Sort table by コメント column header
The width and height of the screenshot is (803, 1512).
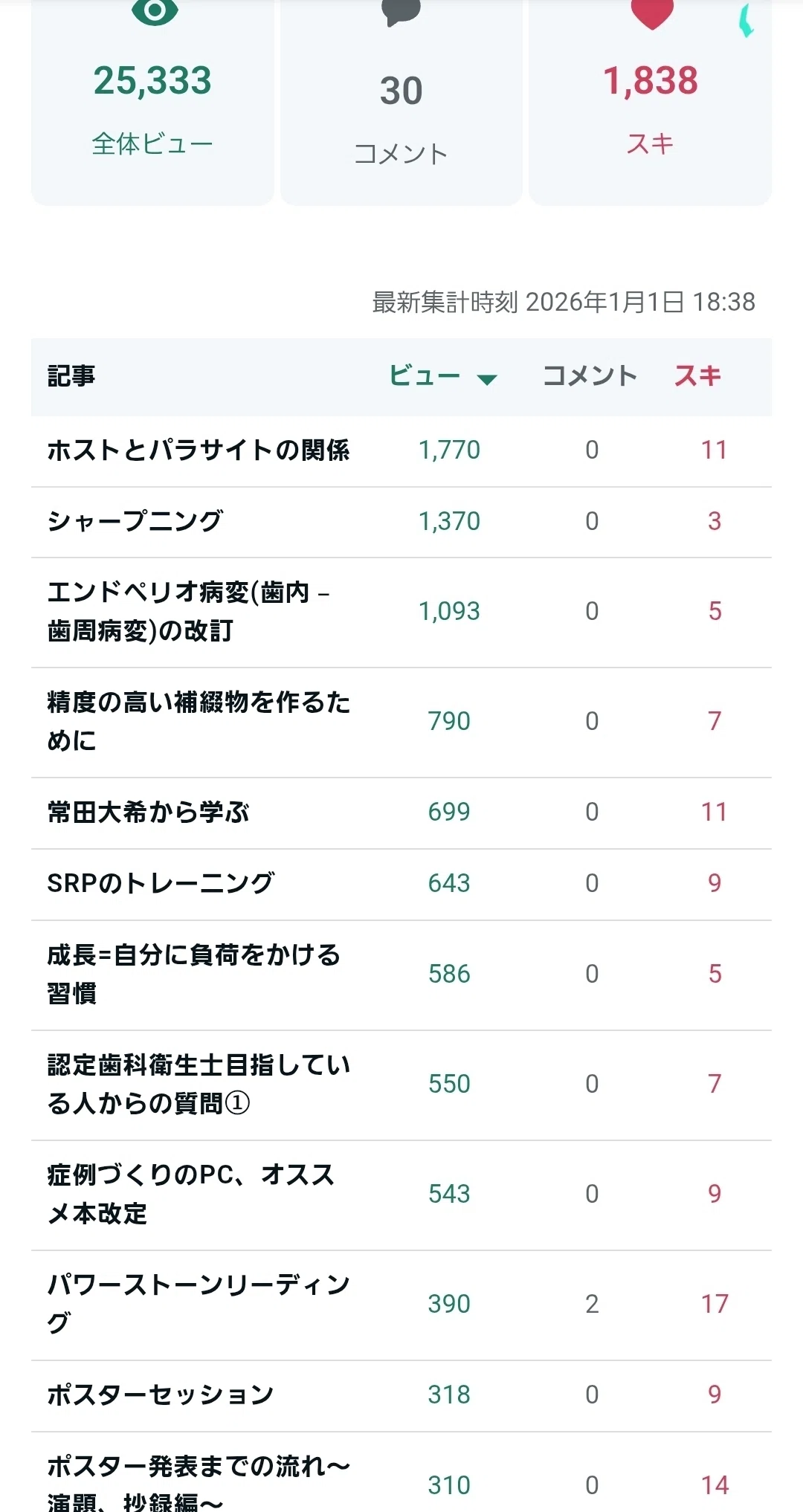[x=590, y=376]
